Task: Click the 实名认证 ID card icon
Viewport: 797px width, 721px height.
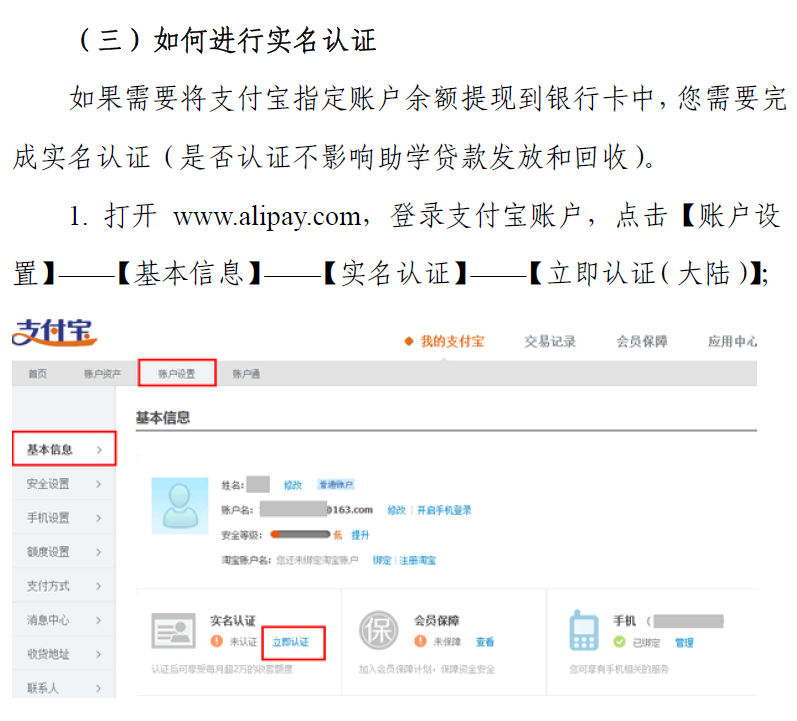Action: pos(173,631)
